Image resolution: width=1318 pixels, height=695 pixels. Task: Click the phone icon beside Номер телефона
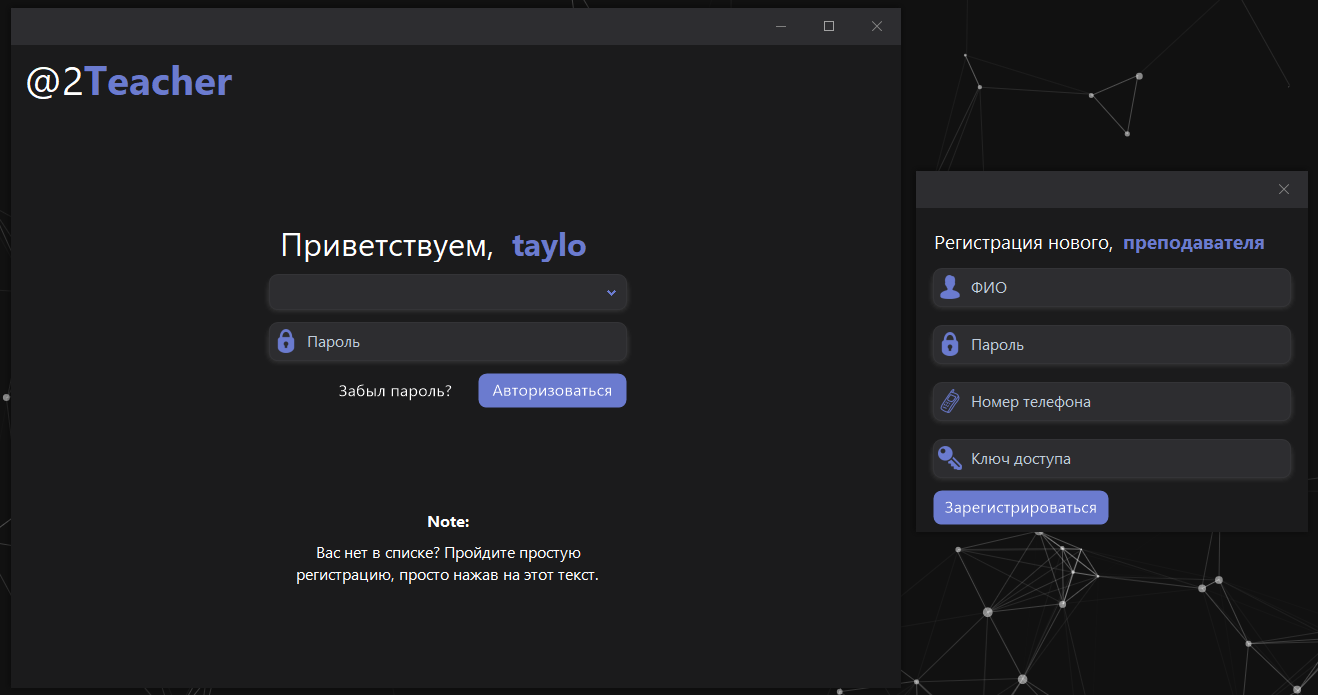coord(949,402)
